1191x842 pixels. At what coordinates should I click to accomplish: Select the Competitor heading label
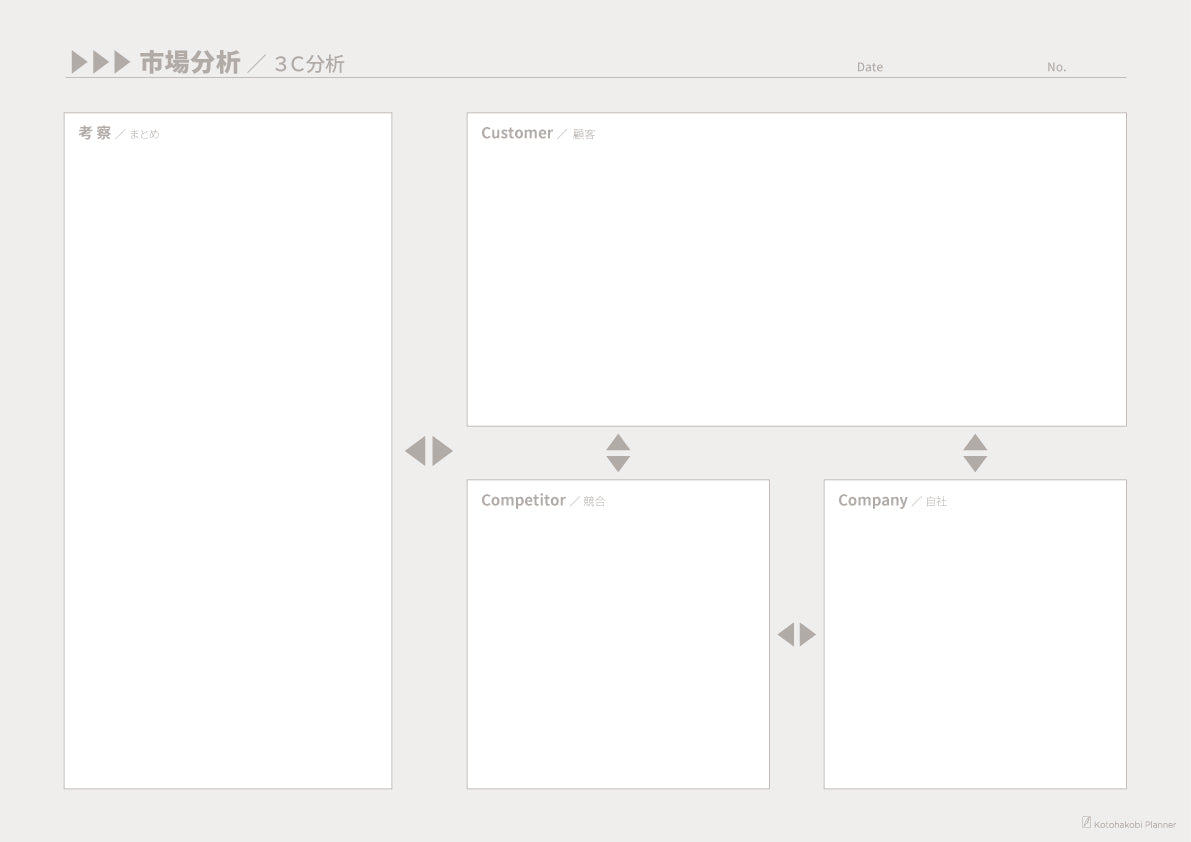pyautogui.click(x=523, y=500)
